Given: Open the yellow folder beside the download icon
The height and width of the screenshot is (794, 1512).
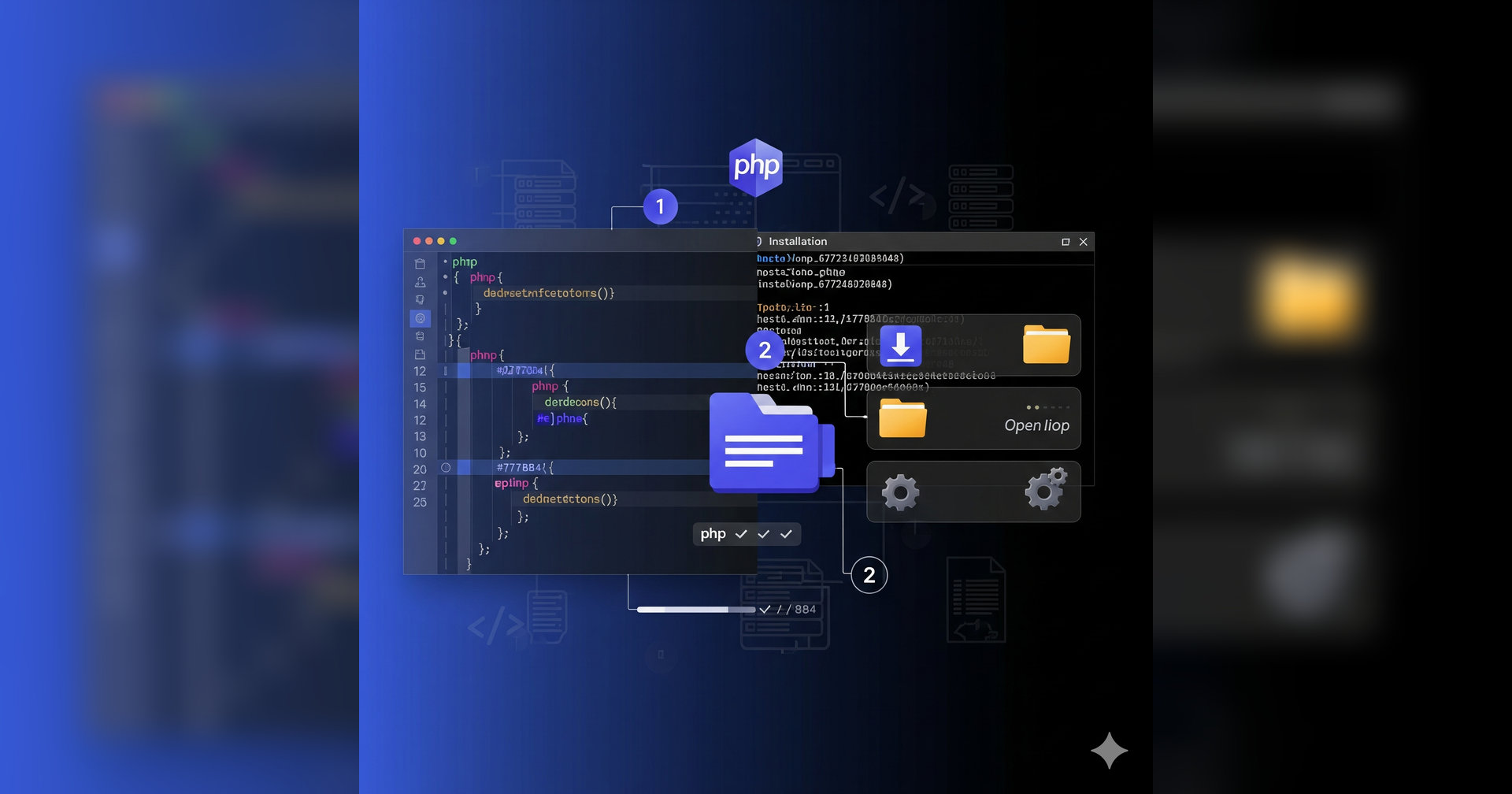Looking at the screenshot, I should 1046,344.
